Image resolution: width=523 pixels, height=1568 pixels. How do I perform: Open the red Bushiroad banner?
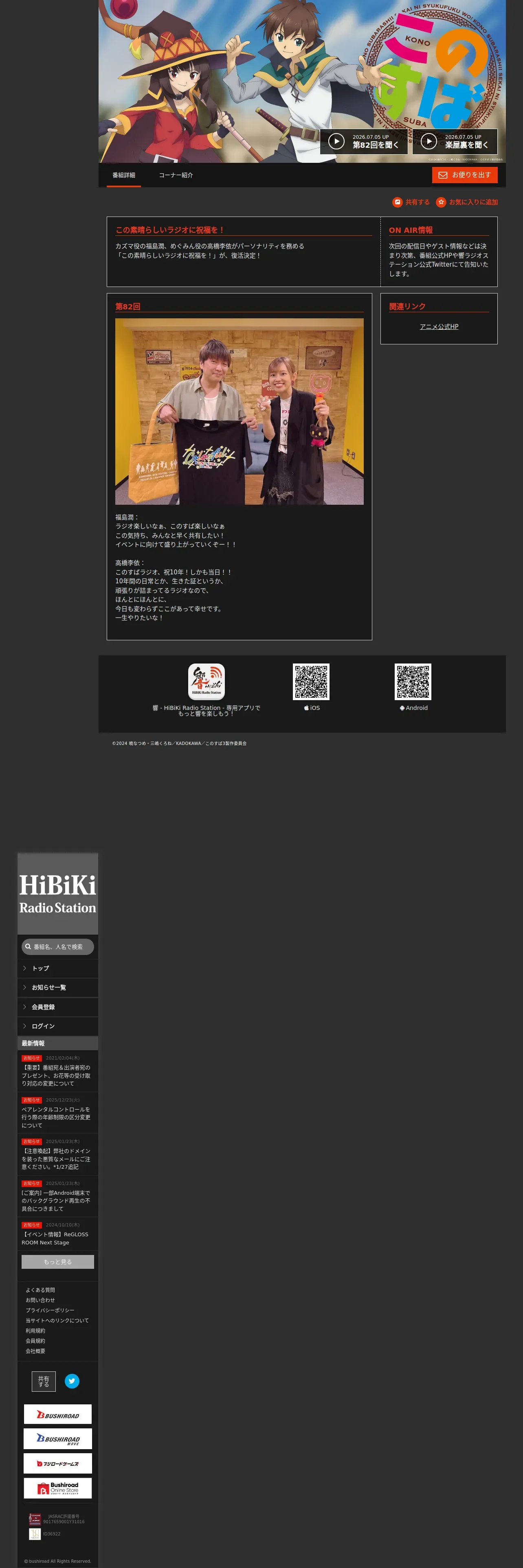[58, 1414]
